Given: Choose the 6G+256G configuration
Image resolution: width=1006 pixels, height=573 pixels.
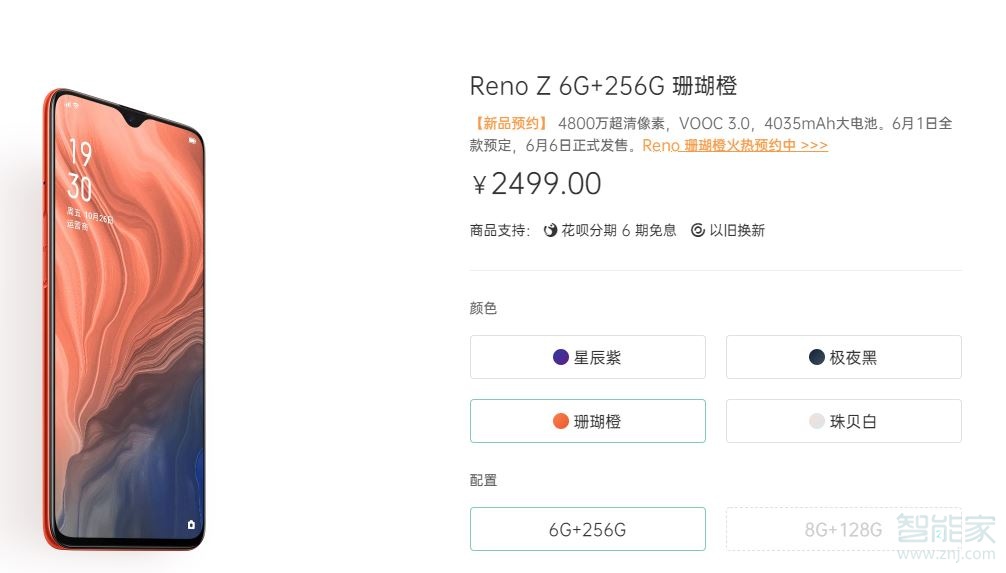Looking at the screenshot, I should coord(588,529).
